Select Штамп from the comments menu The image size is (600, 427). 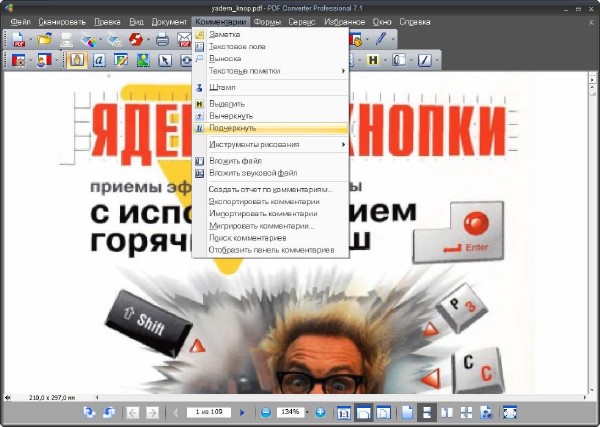click(x=222, y=88)
